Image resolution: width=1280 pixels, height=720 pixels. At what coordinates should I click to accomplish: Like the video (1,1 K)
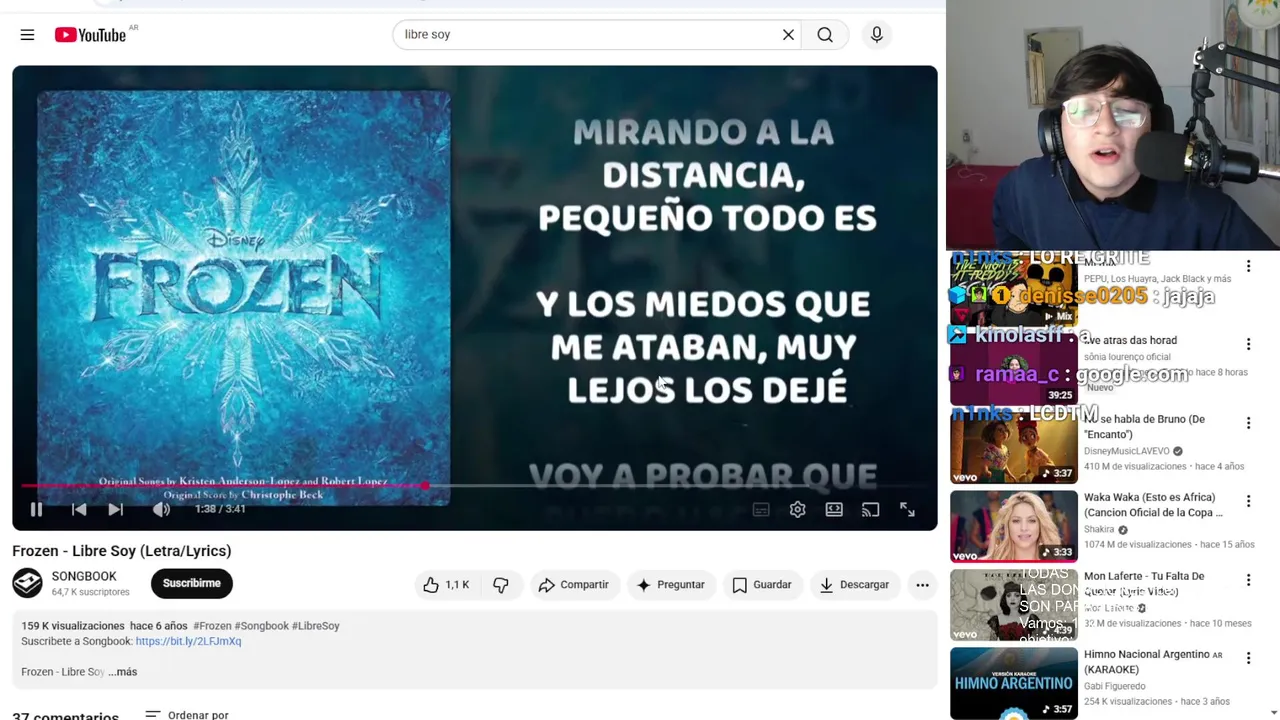[447, 585]
